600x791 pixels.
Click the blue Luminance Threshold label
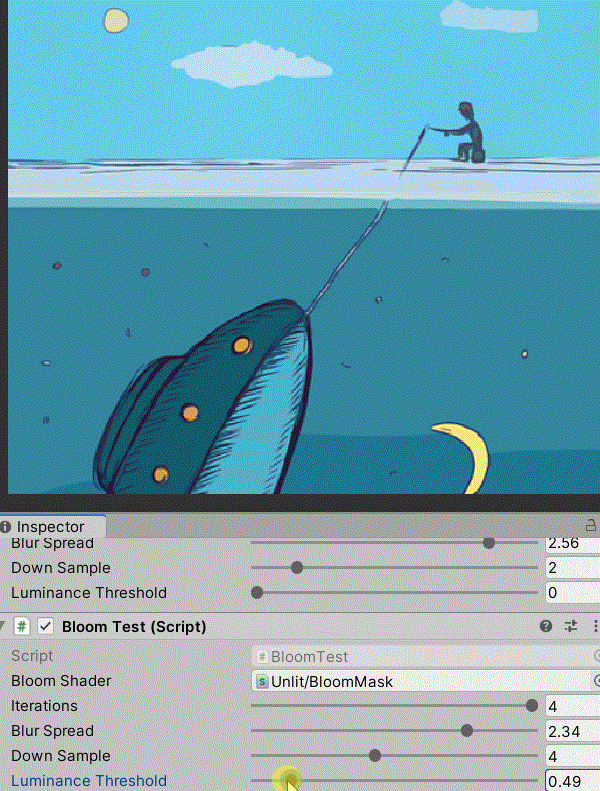(89, 781)
